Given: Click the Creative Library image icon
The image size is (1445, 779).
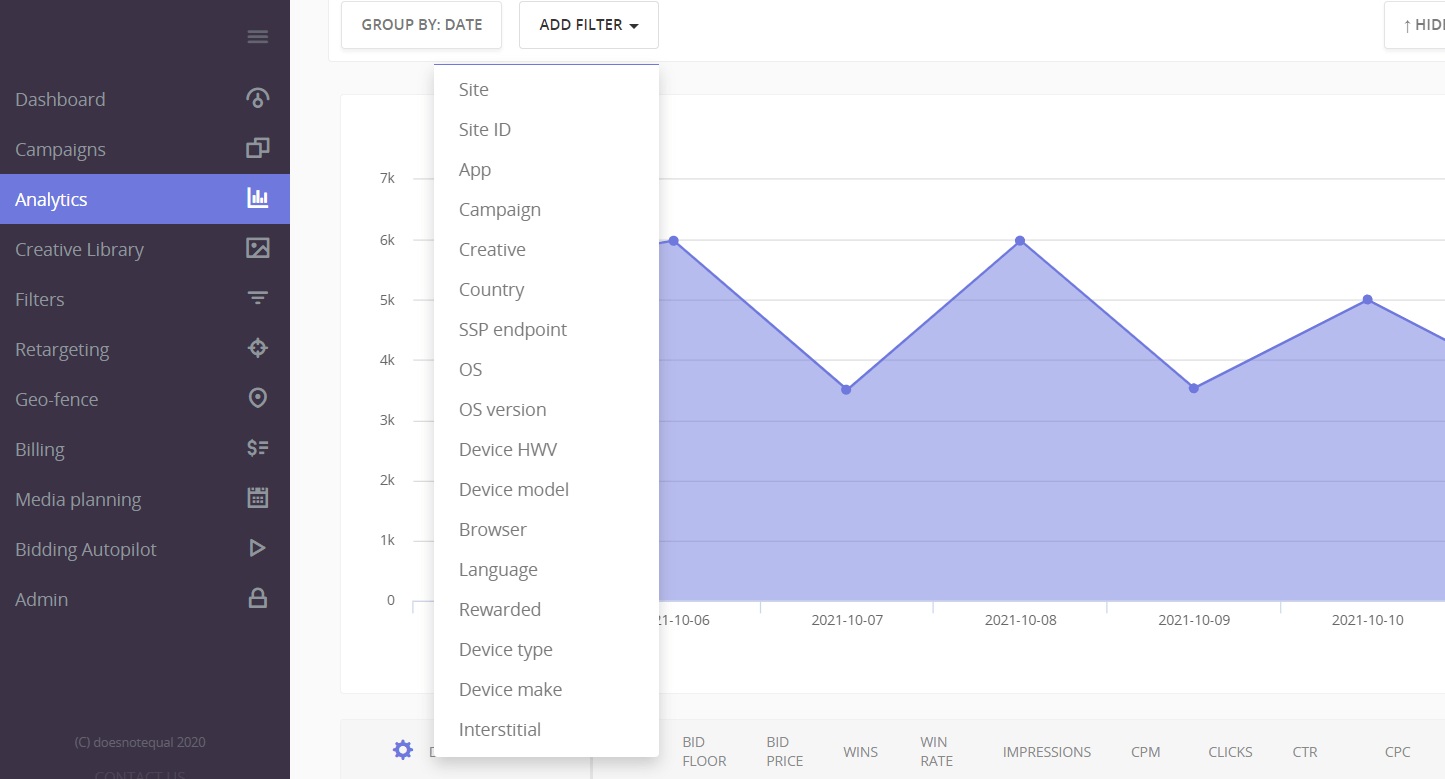Looking at the screenshot, I should (x=258, y=248).
